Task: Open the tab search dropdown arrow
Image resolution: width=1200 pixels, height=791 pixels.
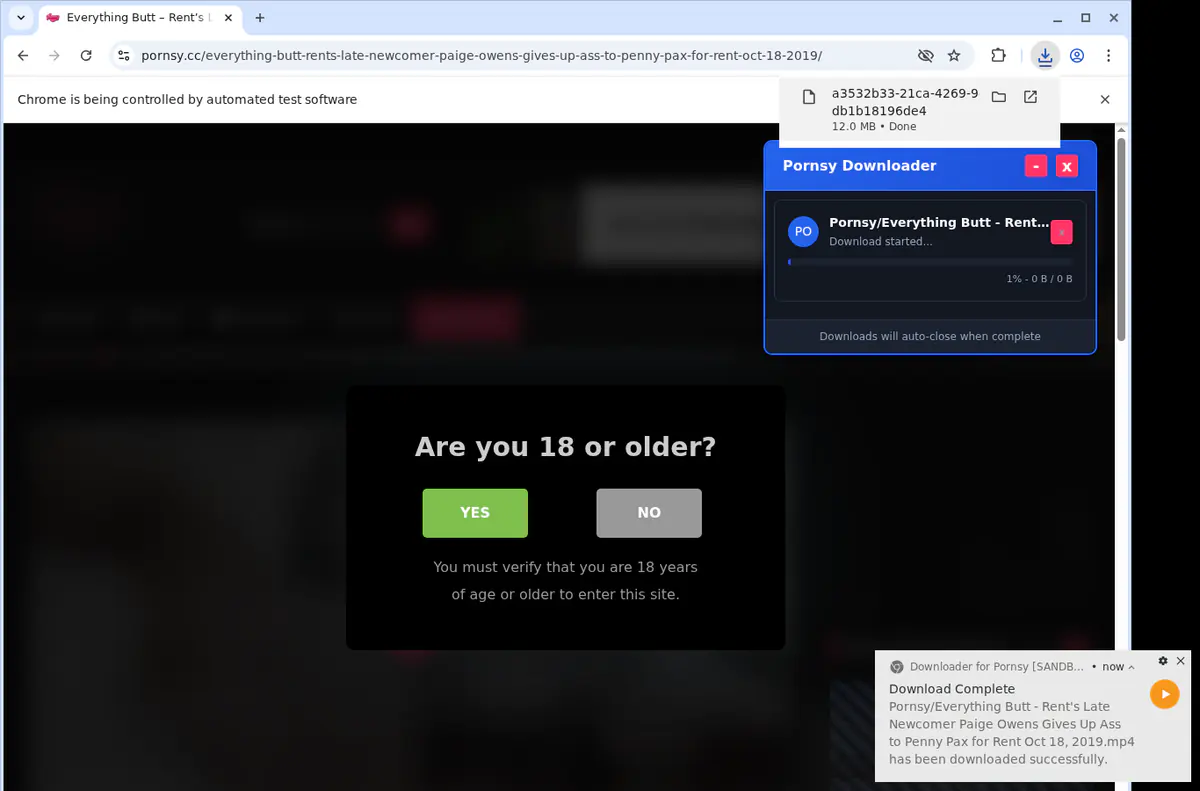Action: [21, 18]
